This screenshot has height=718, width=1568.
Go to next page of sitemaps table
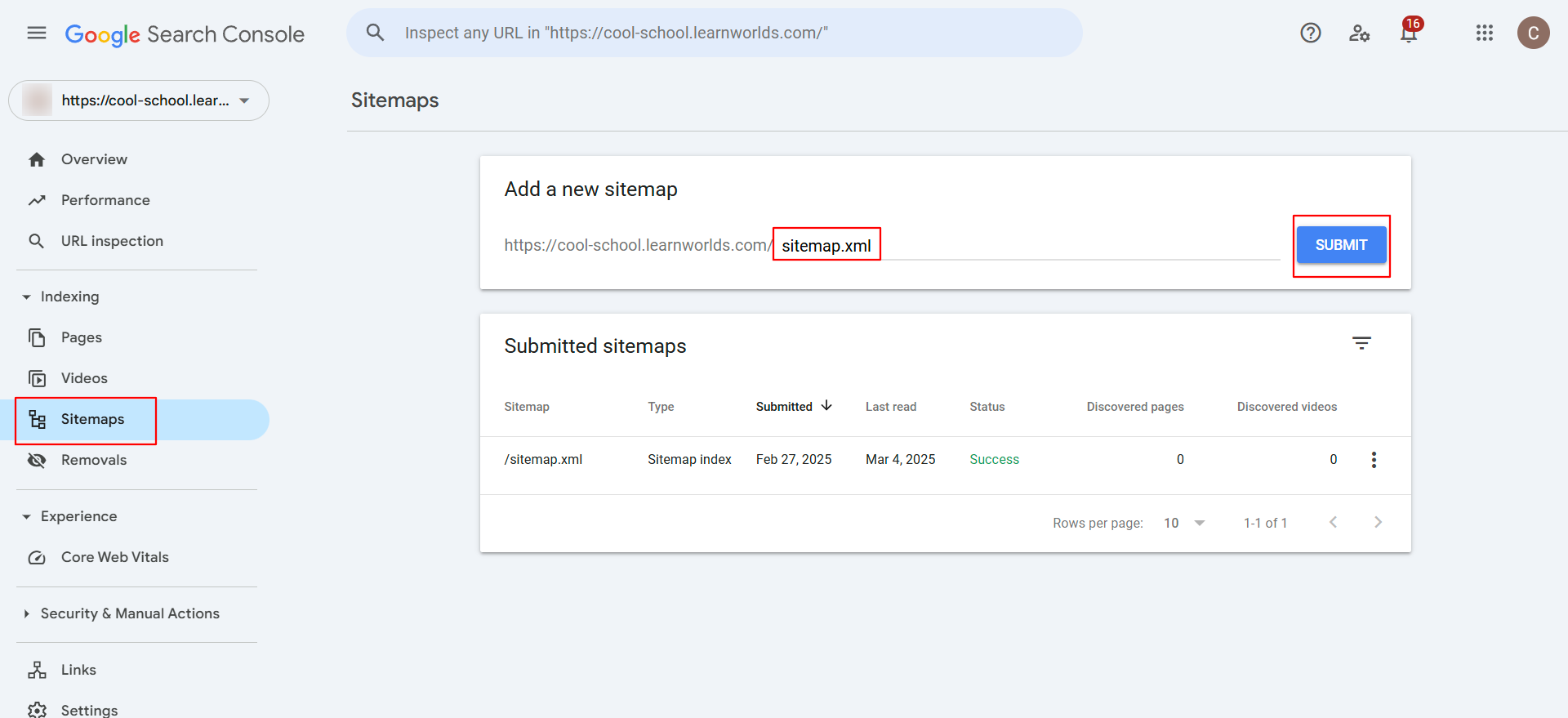[1378, 522]
